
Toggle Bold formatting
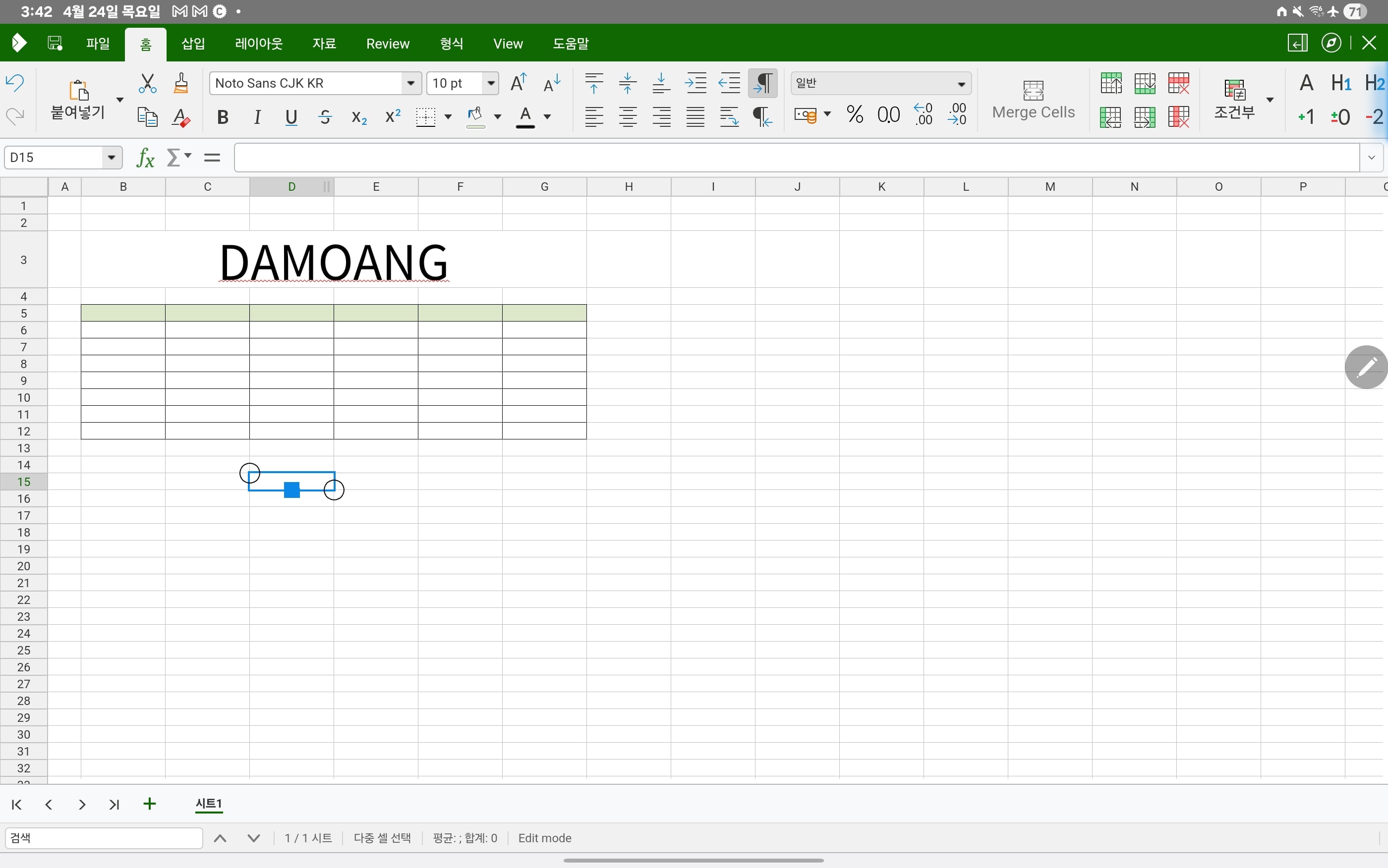click(x=223, y=117)
